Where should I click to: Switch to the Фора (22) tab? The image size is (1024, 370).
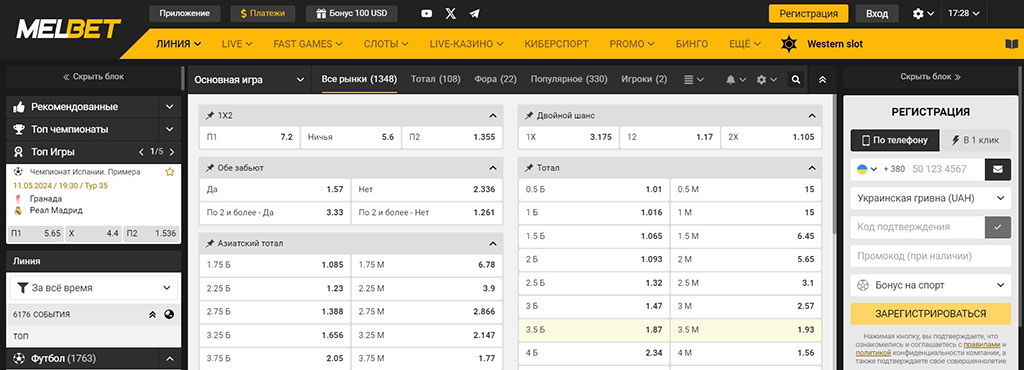496,79
